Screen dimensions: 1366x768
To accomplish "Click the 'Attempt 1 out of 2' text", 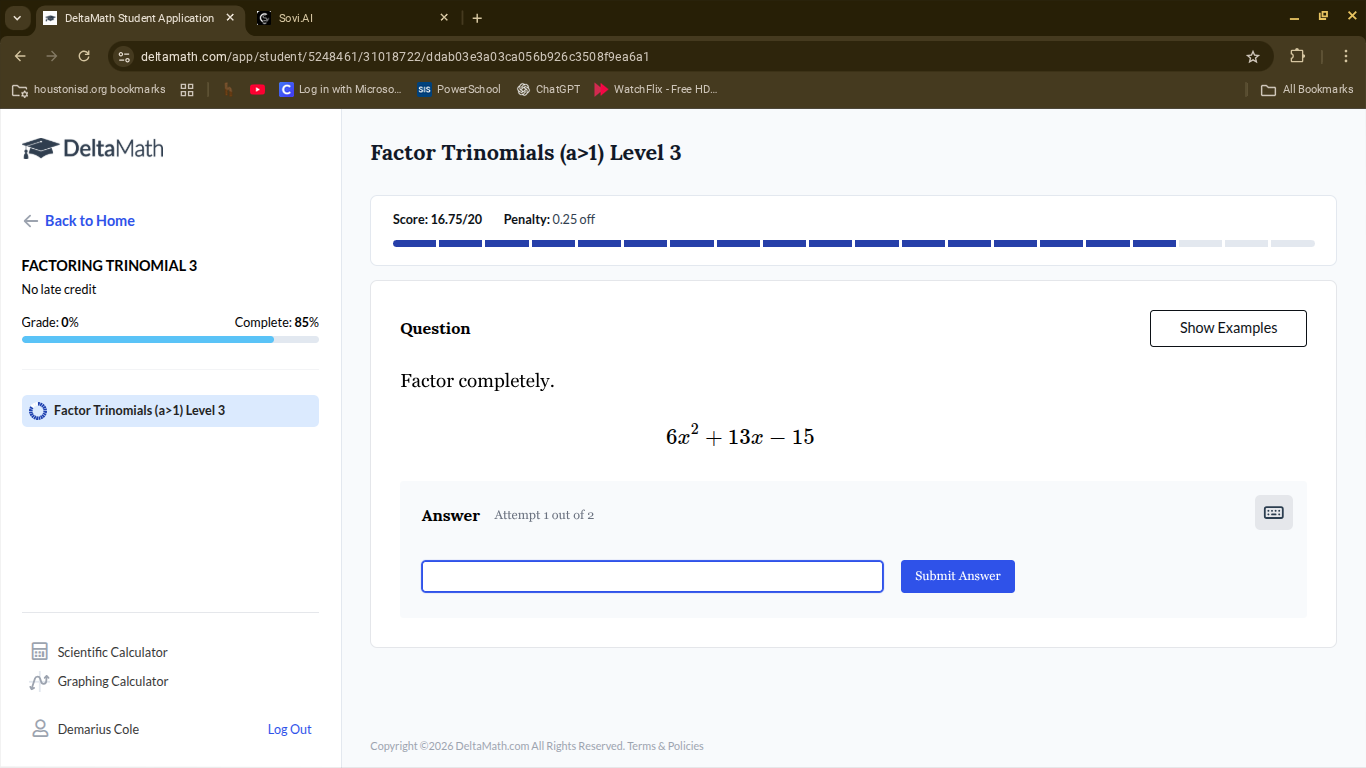I will pyautogui.click(x=544, y=515).
